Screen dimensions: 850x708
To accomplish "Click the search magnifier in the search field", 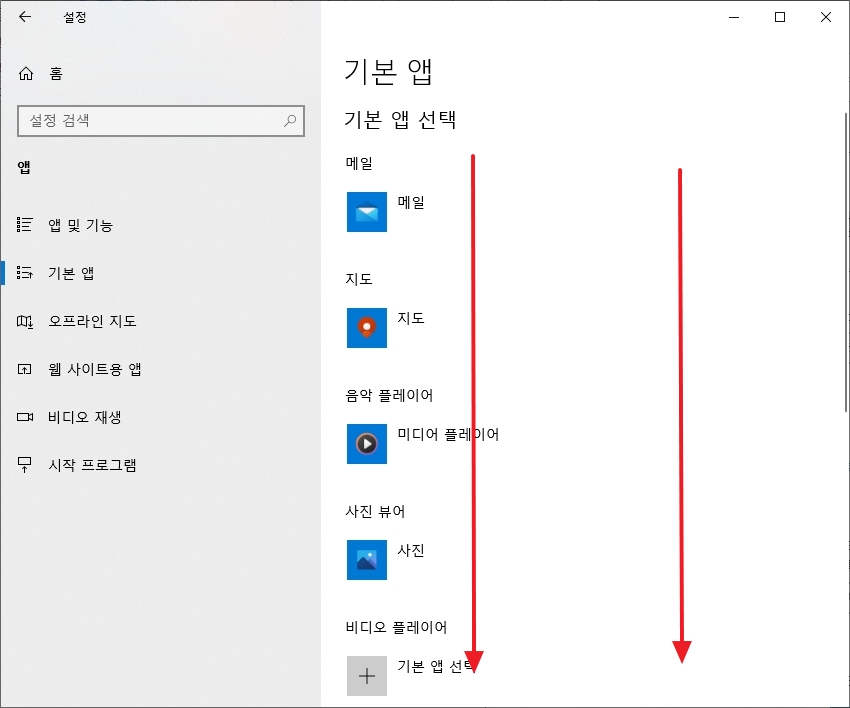I will pyautogui.click(x=290, y=121).
